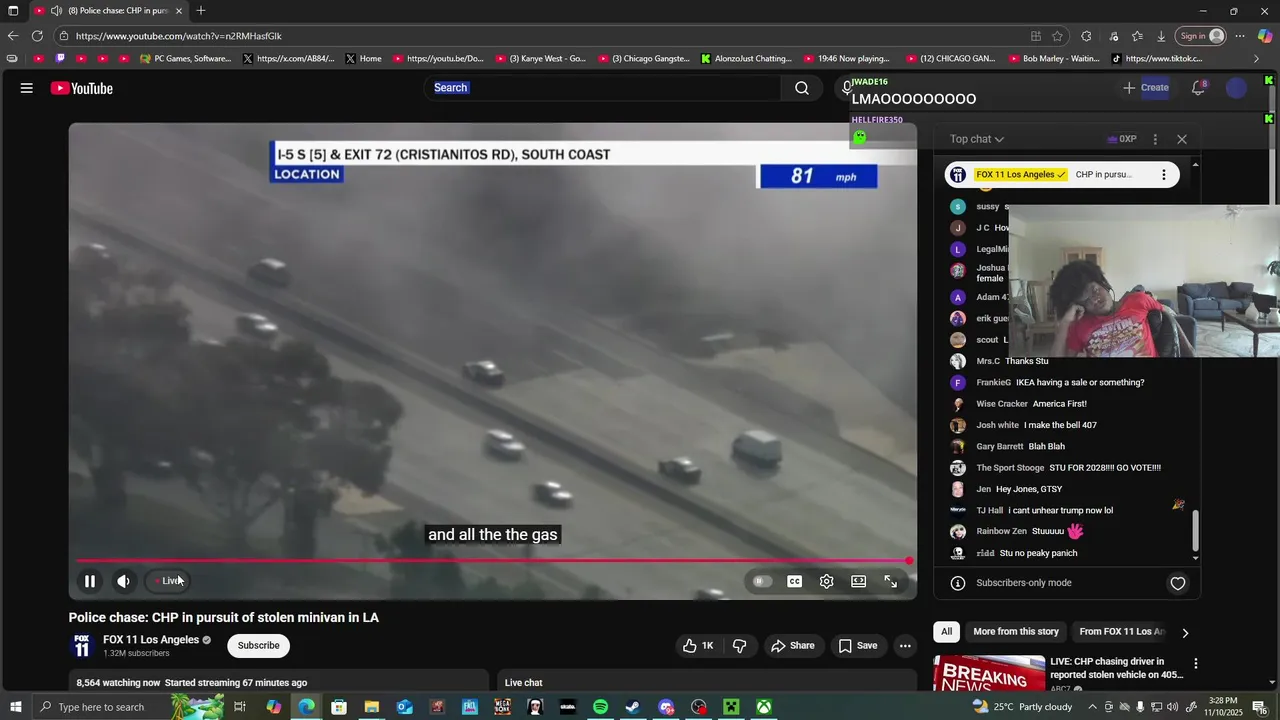Reload the current page
The image size is (1280, 720).
click(x=38, y=36)
